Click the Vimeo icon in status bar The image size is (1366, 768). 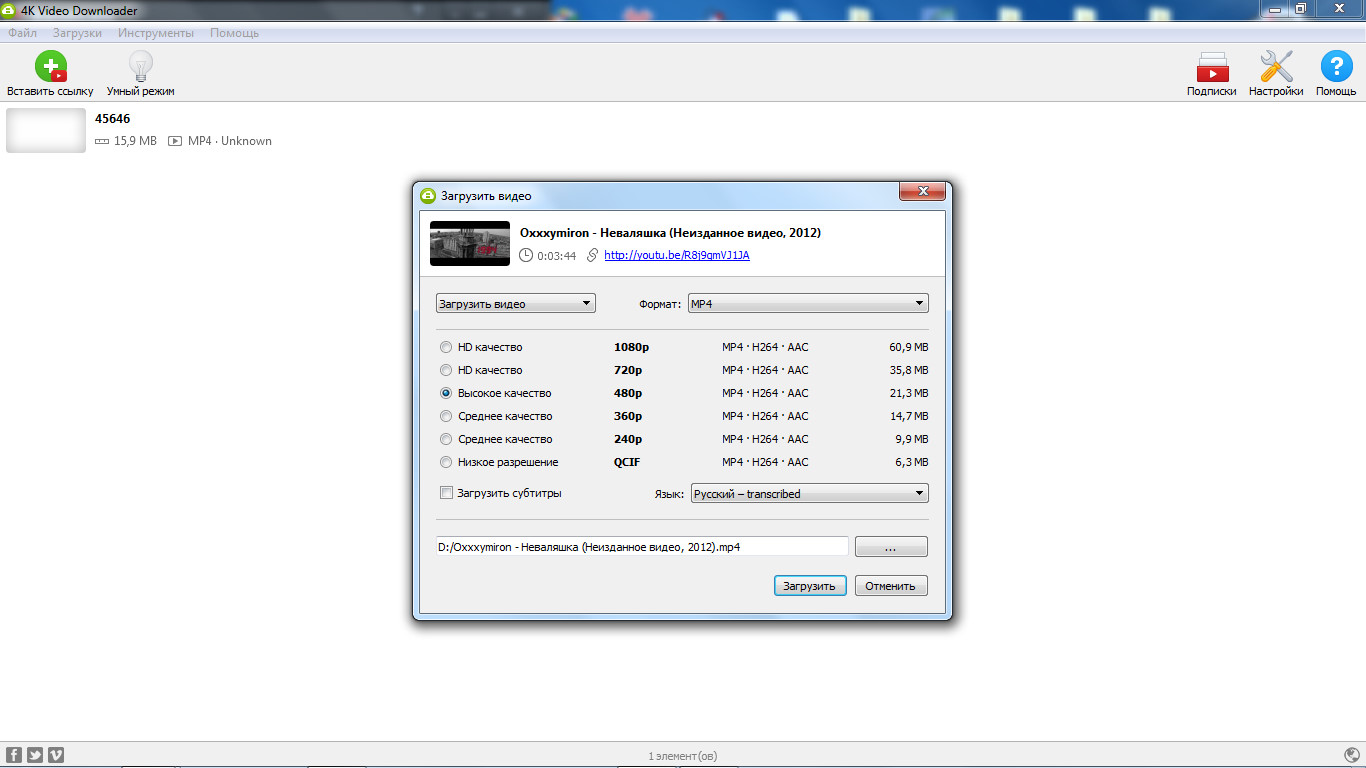(x=56, y=755)
